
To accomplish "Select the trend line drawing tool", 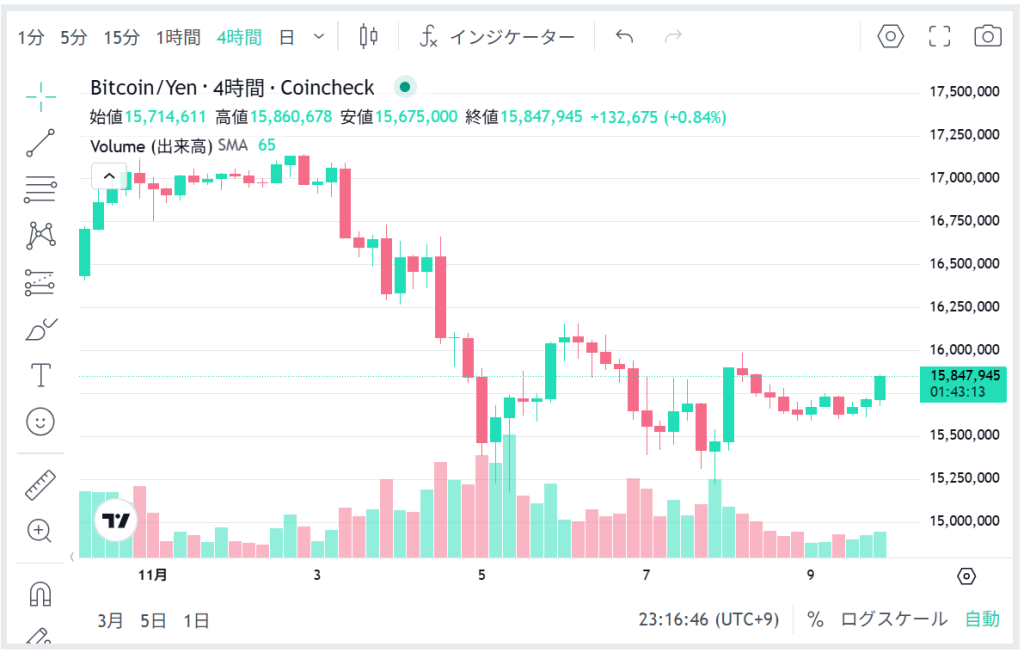I will point(41,143).
